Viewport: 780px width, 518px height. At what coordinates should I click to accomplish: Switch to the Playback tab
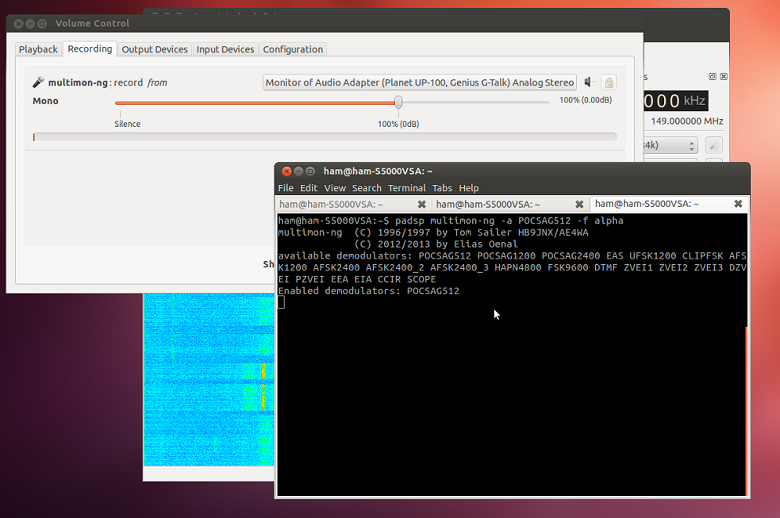[x=38, y=49]
